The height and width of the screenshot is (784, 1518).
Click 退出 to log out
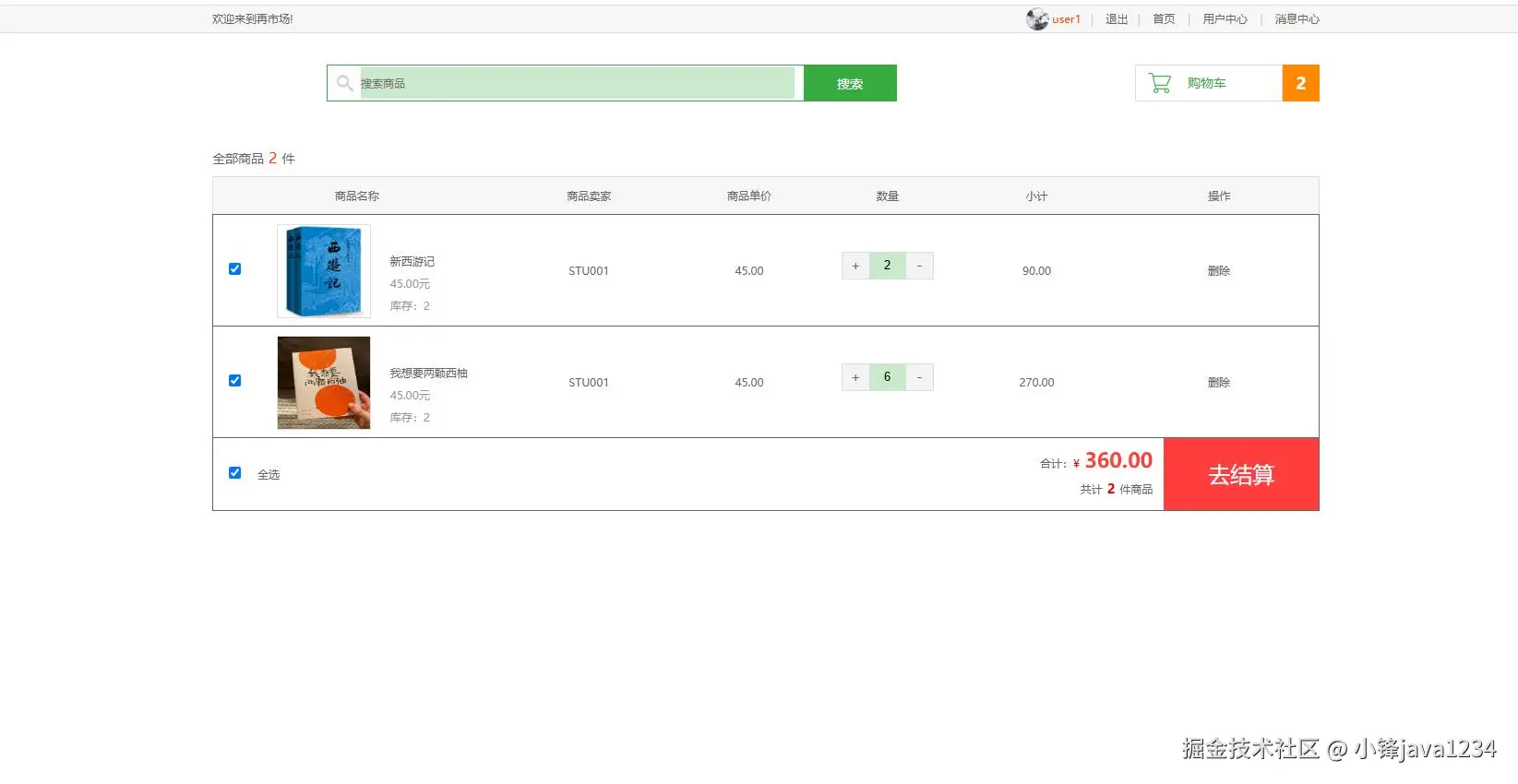click(1117, 19)
